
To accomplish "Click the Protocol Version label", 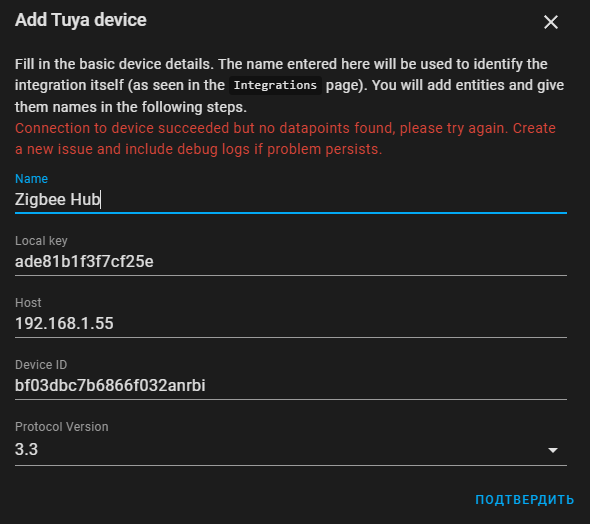I will tap(62, 427).
